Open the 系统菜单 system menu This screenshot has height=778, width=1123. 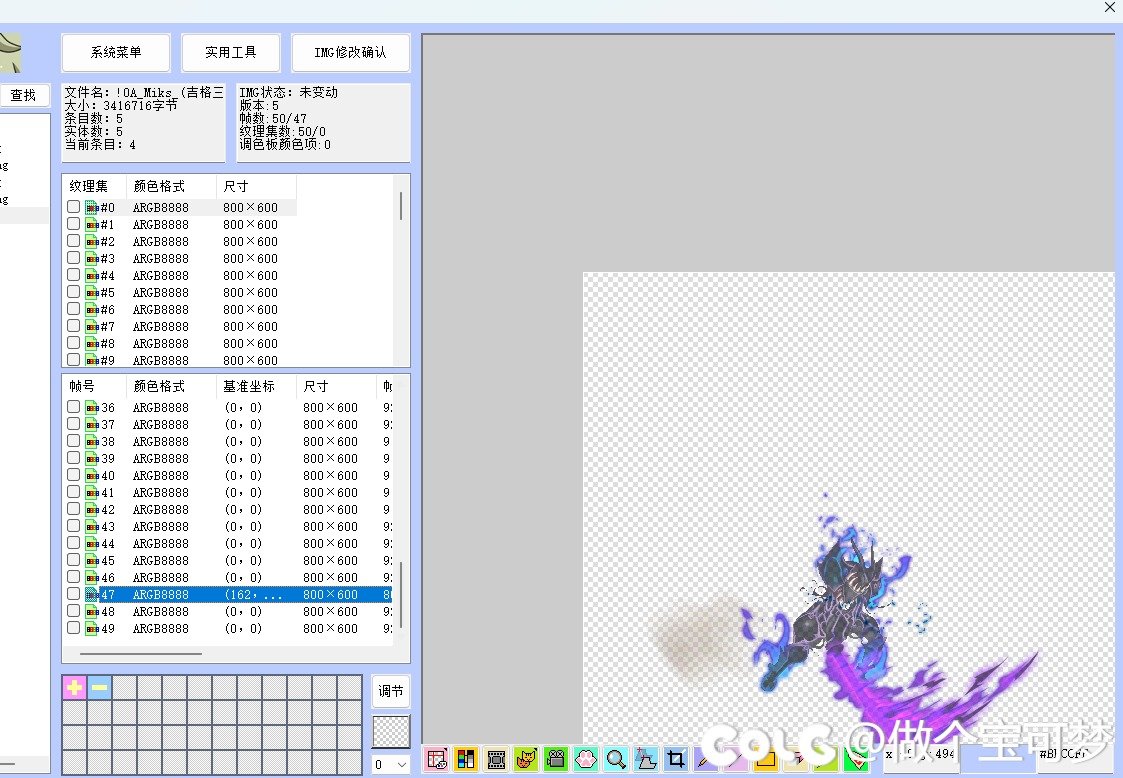coord(116,53)
